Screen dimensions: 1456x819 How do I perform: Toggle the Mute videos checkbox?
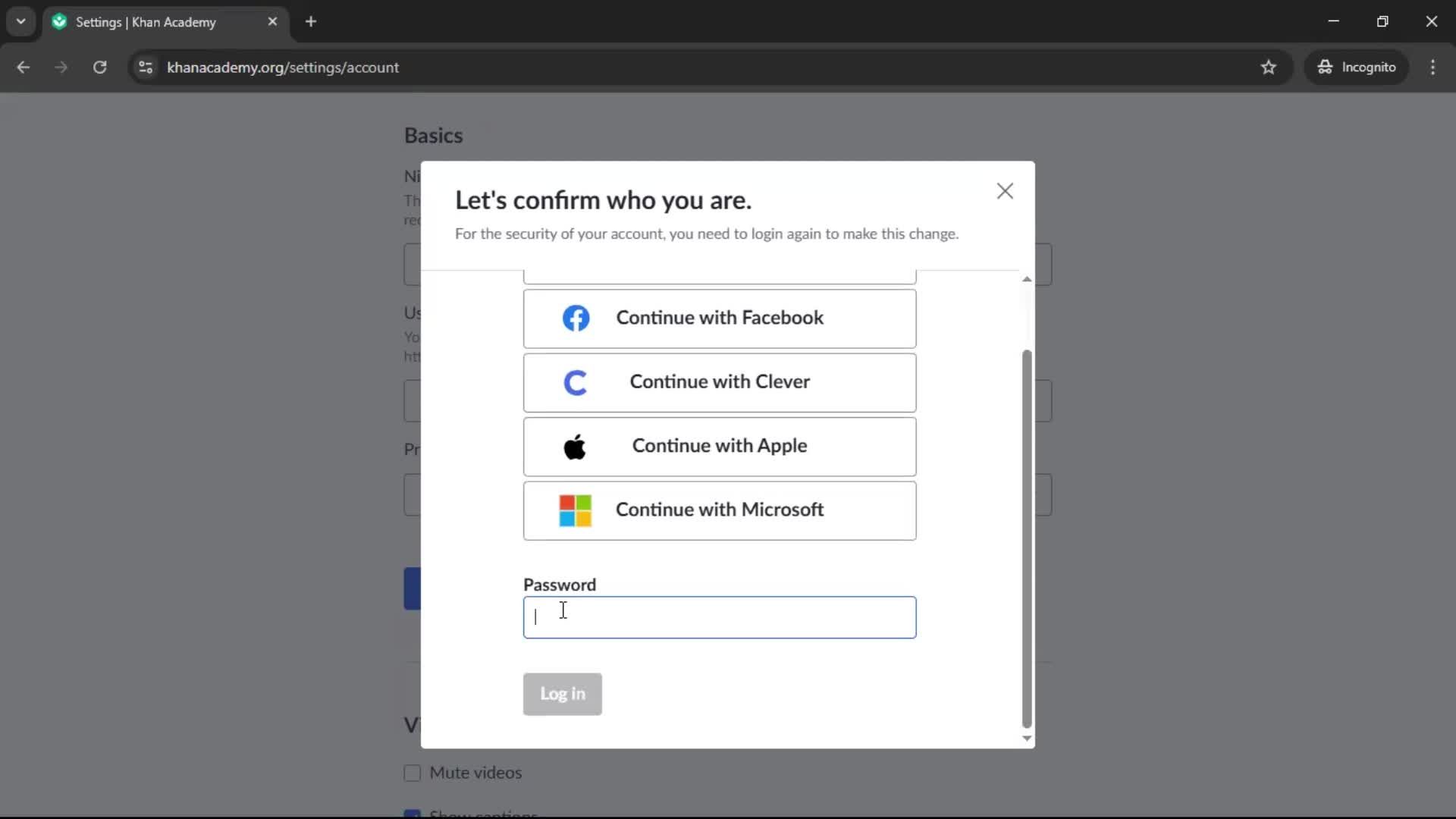[413, 773]
